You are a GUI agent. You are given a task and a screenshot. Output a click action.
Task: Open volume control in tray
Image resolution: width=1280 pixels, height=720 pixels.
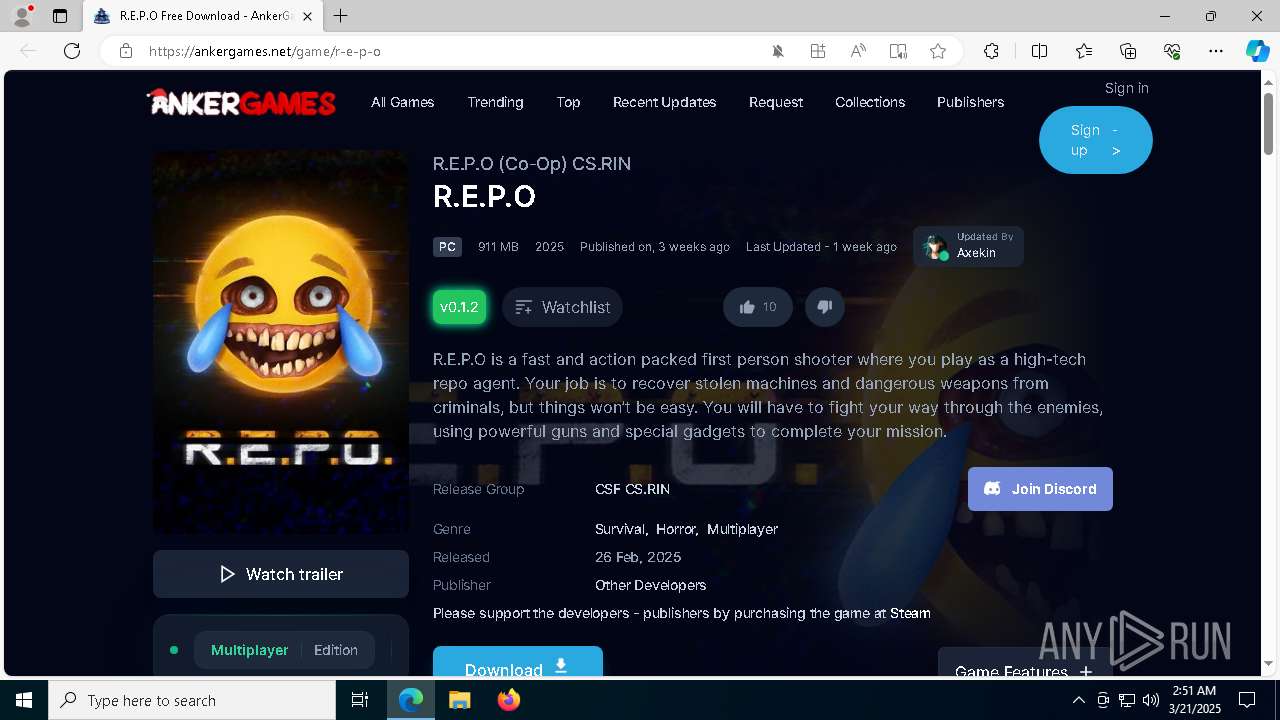coord(1151,700)
